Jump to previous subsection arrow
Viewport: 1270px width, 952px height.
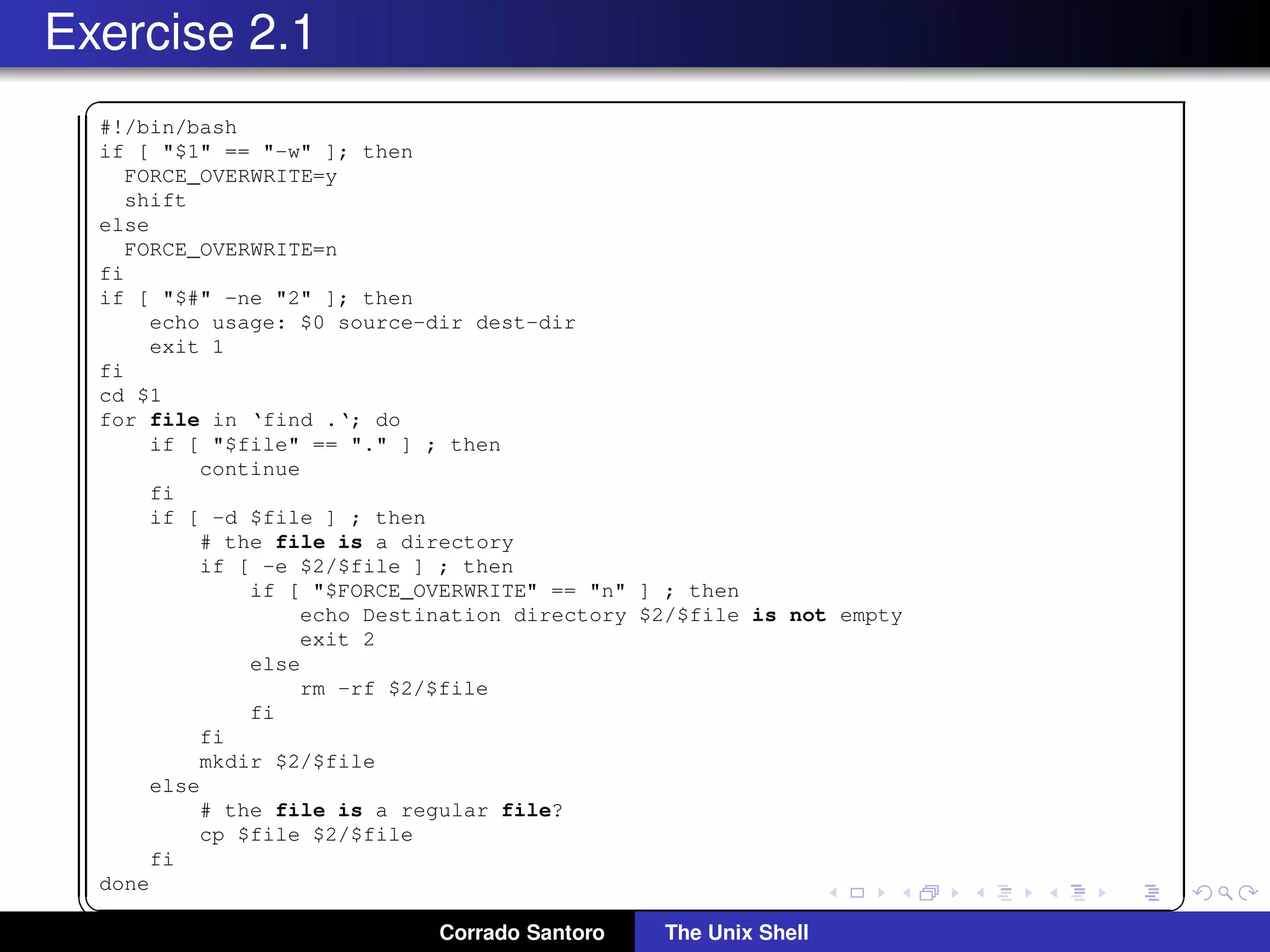(x=980, y=892)
